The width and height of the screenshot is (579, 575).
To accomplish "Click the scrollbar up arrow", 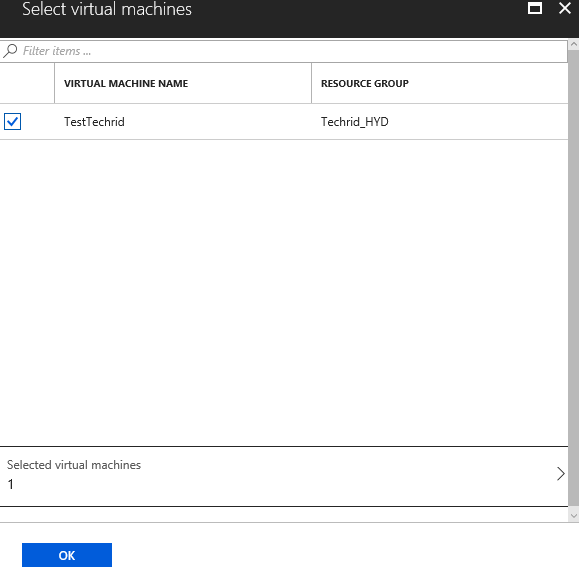I will coord(573,44).
